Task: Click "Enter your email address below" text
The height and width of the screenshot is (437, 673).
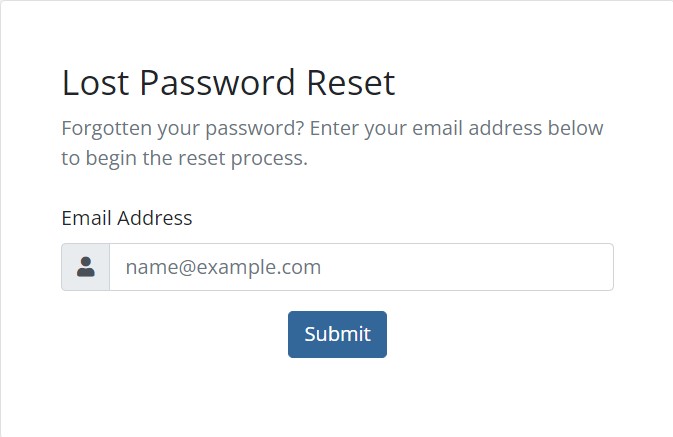Action: tap(457, 128)
